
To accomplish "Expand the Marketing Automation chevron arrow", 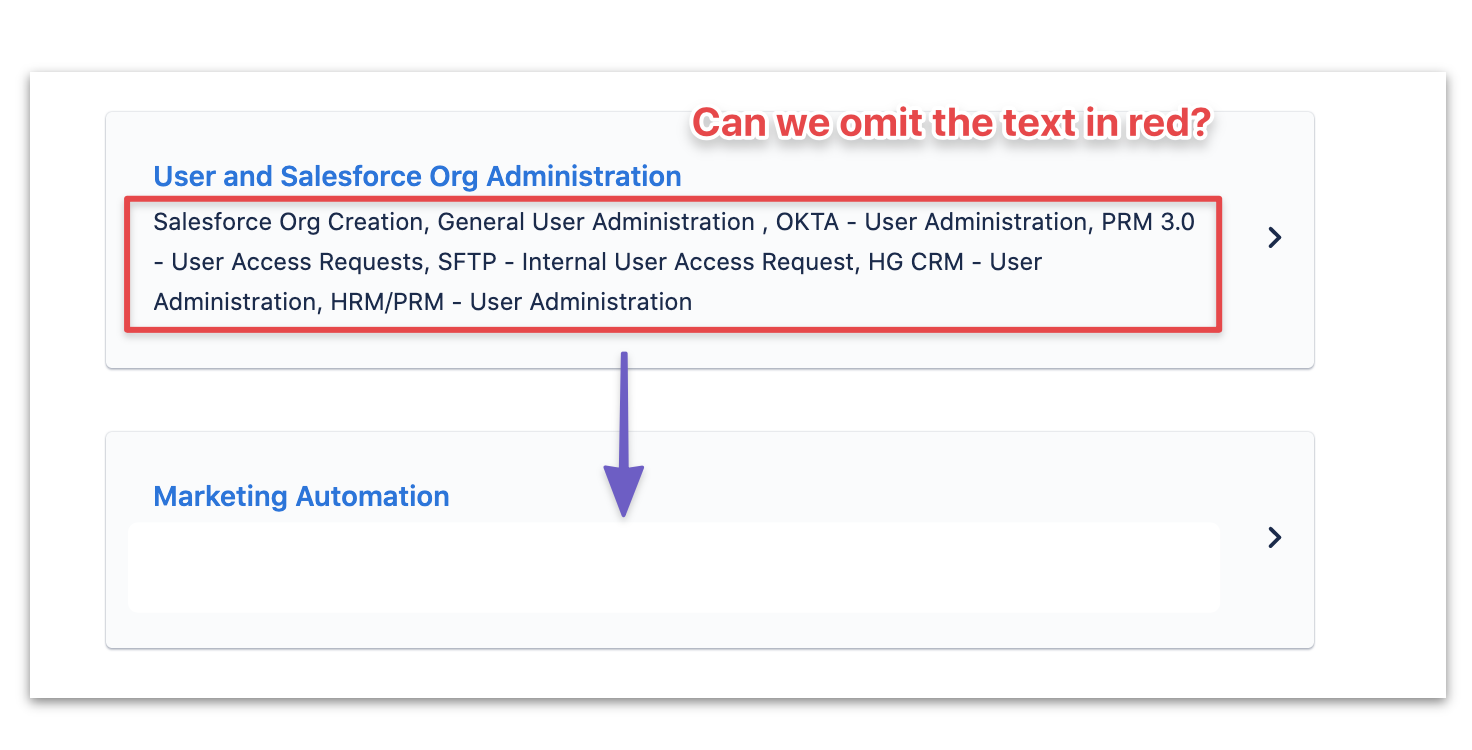I will (1274, 537).
